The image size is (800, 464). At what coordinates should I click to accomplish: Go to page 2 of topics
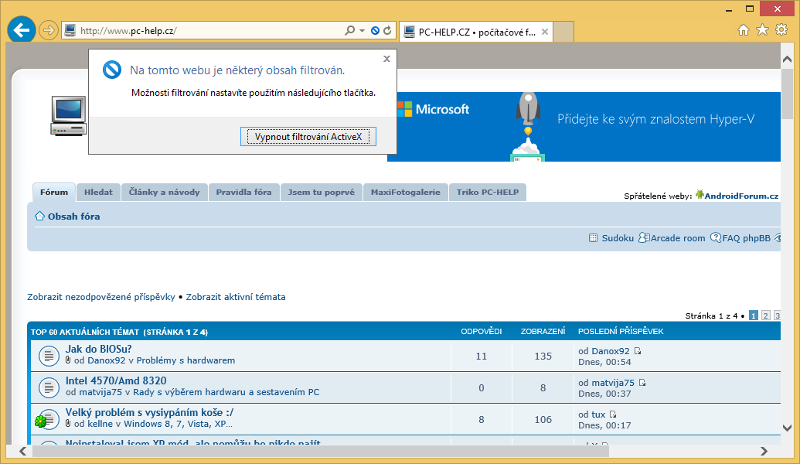[x=765, y=315]
